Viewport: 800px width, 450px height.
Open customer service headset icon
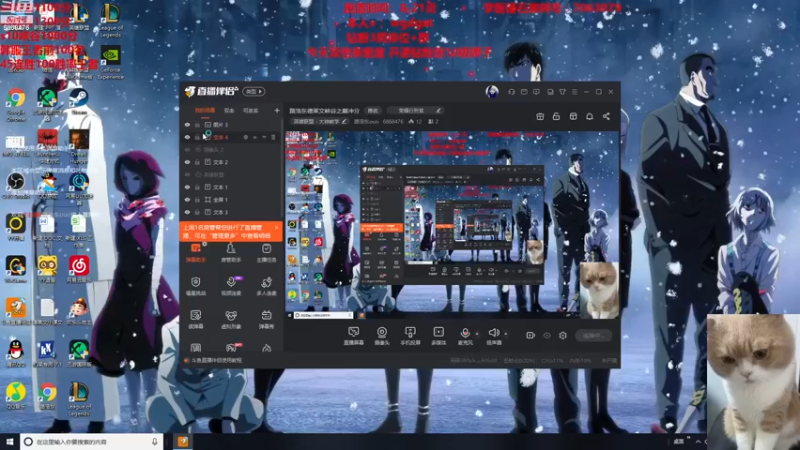click(x=511, y=92)
